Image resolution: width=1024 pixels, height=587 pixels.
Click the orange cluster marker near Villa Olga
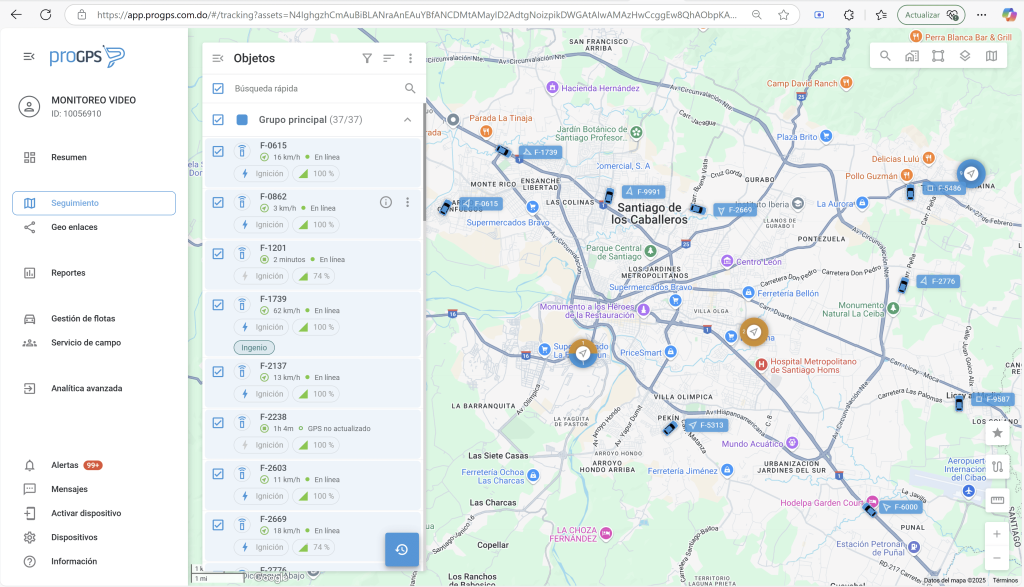coord(754,332)
